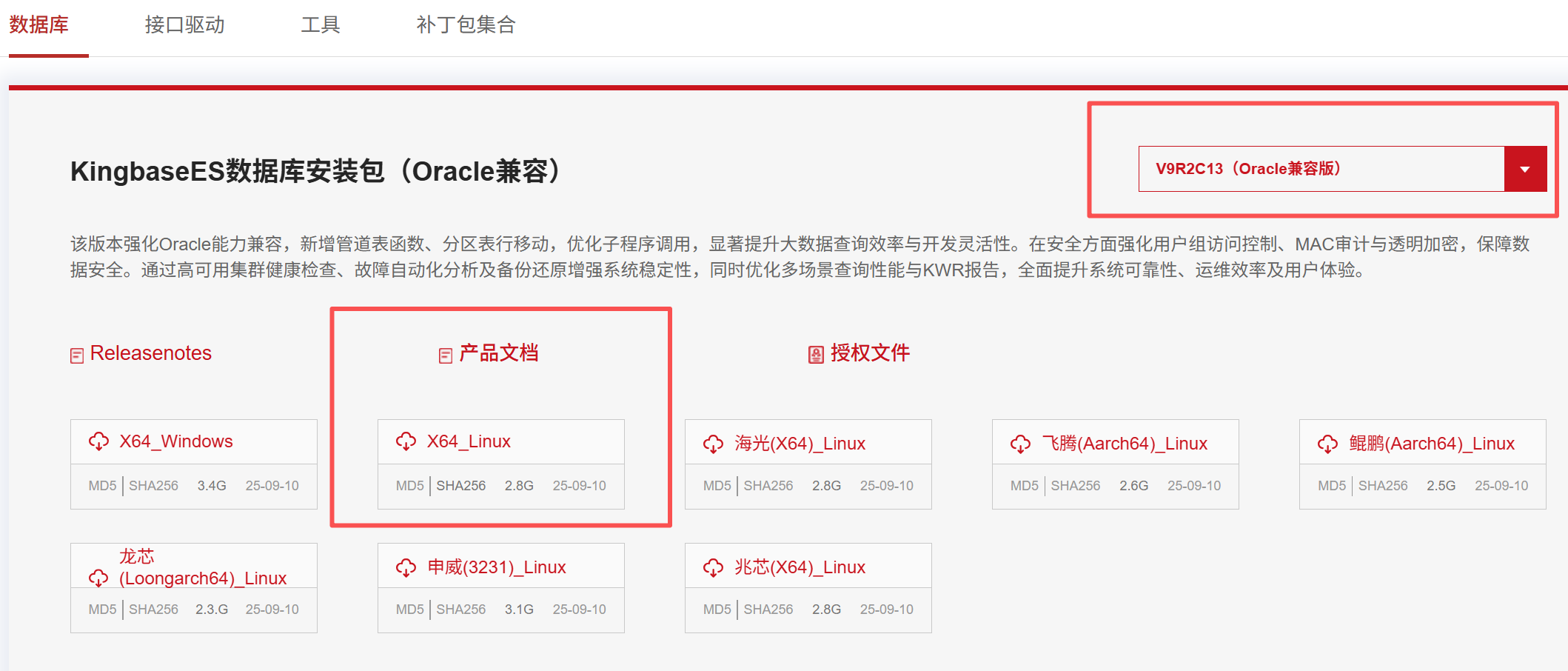Open the V9R2C13 (Oracle兼容版) version selector
The height and width of the screenshot is (671, 1568).
1321,170
